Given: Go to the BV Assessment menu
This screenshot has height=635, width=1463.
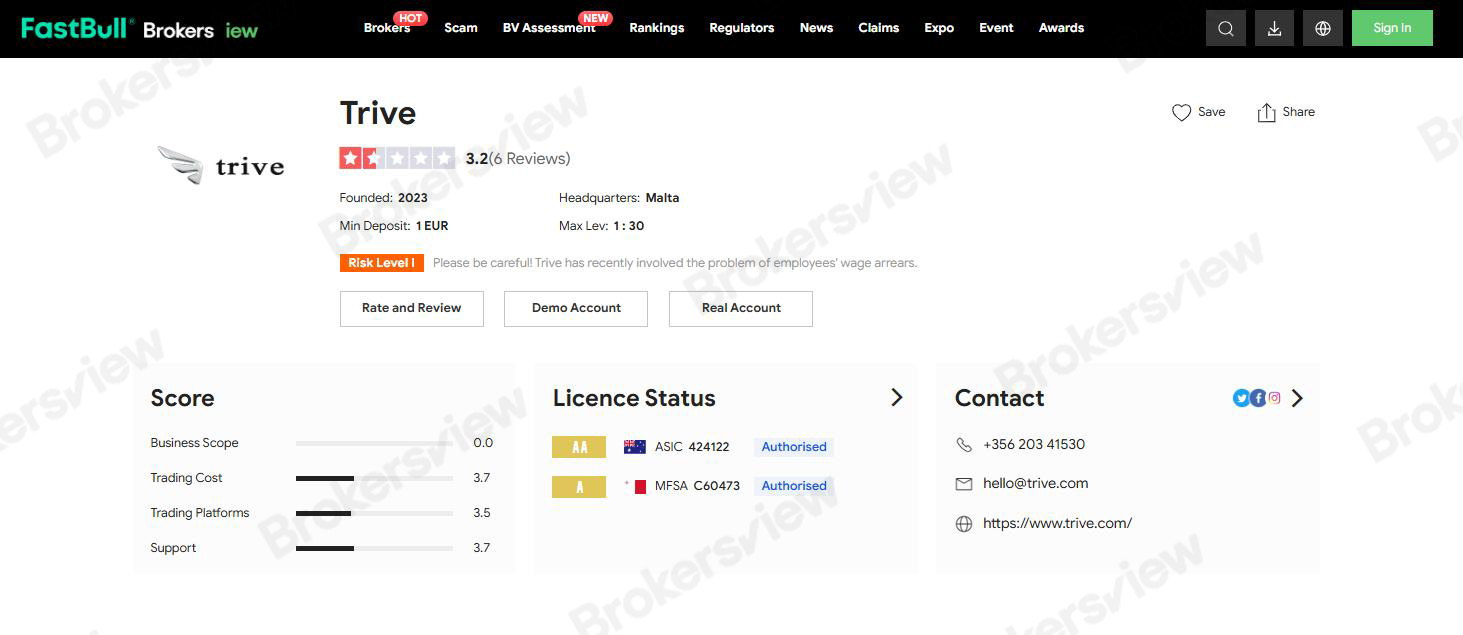Looking at the screenshot, I should [x=549, y=28].
